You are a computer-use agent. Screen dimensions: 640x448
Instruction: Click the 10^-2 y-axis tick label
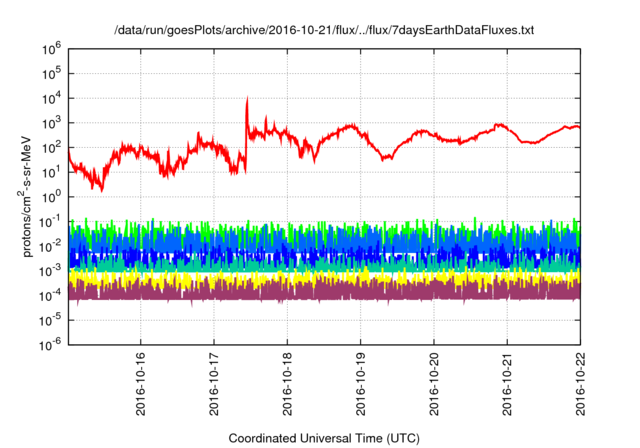(51, 246)
